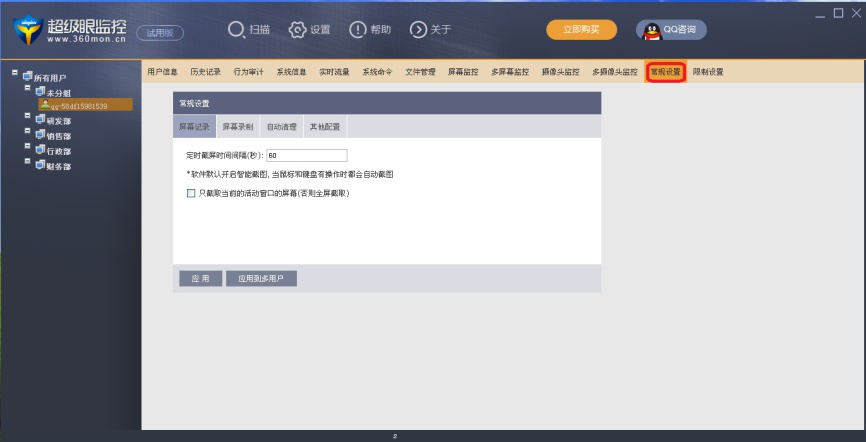
Task: Click the 定时截屏时间间隔(秒) label
Action: (x=225, y=156)
